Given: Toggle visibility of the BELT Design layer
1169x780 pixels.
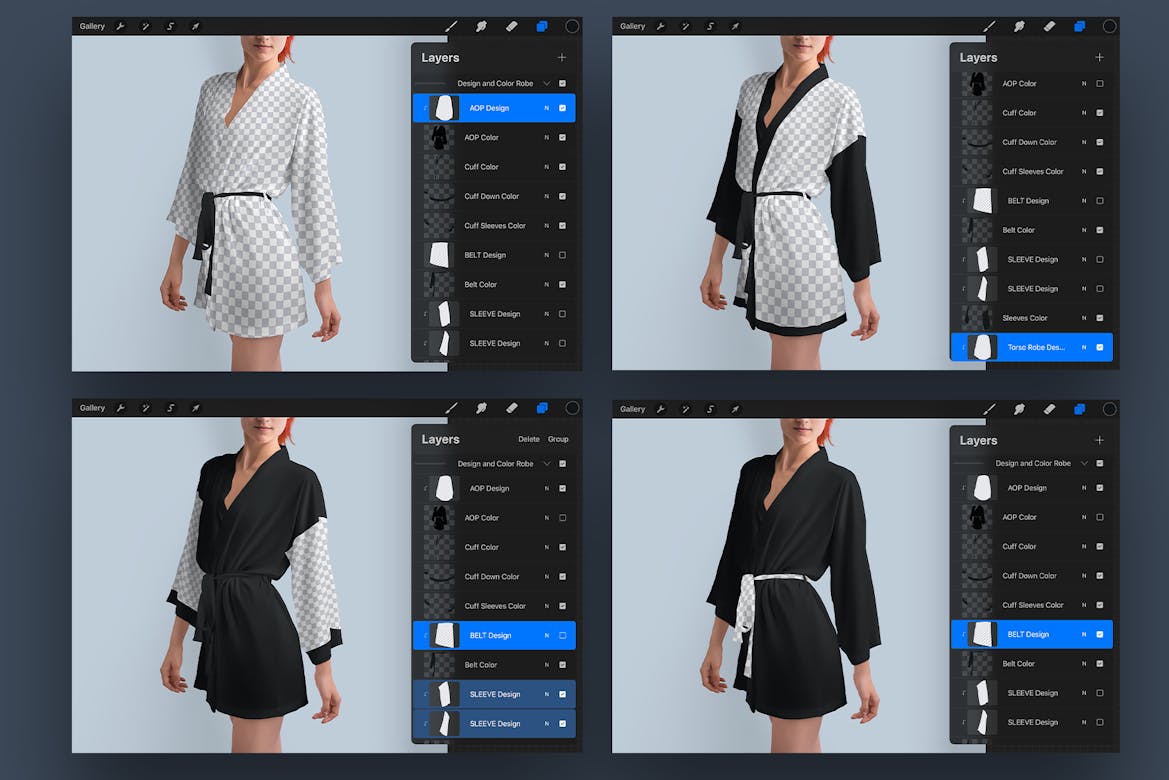Looking at the screenshot, I should 561,254.
